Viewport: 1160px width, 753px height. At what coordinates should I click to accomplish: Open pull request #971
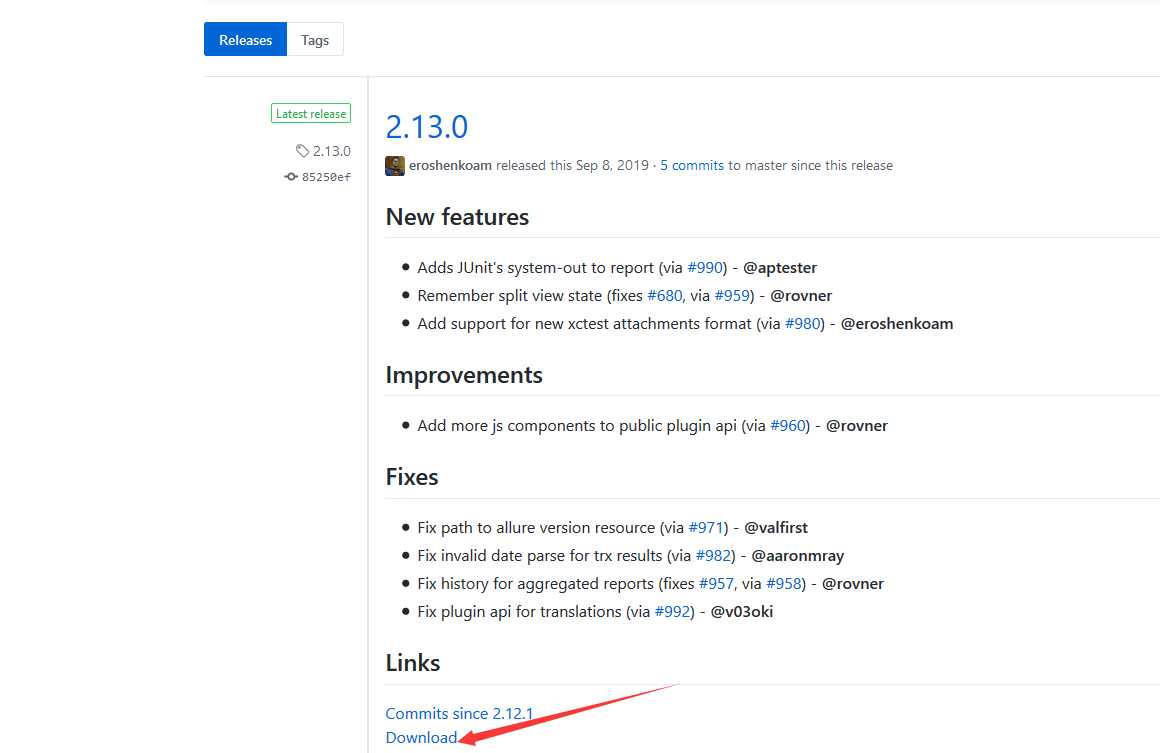[706, 528]
